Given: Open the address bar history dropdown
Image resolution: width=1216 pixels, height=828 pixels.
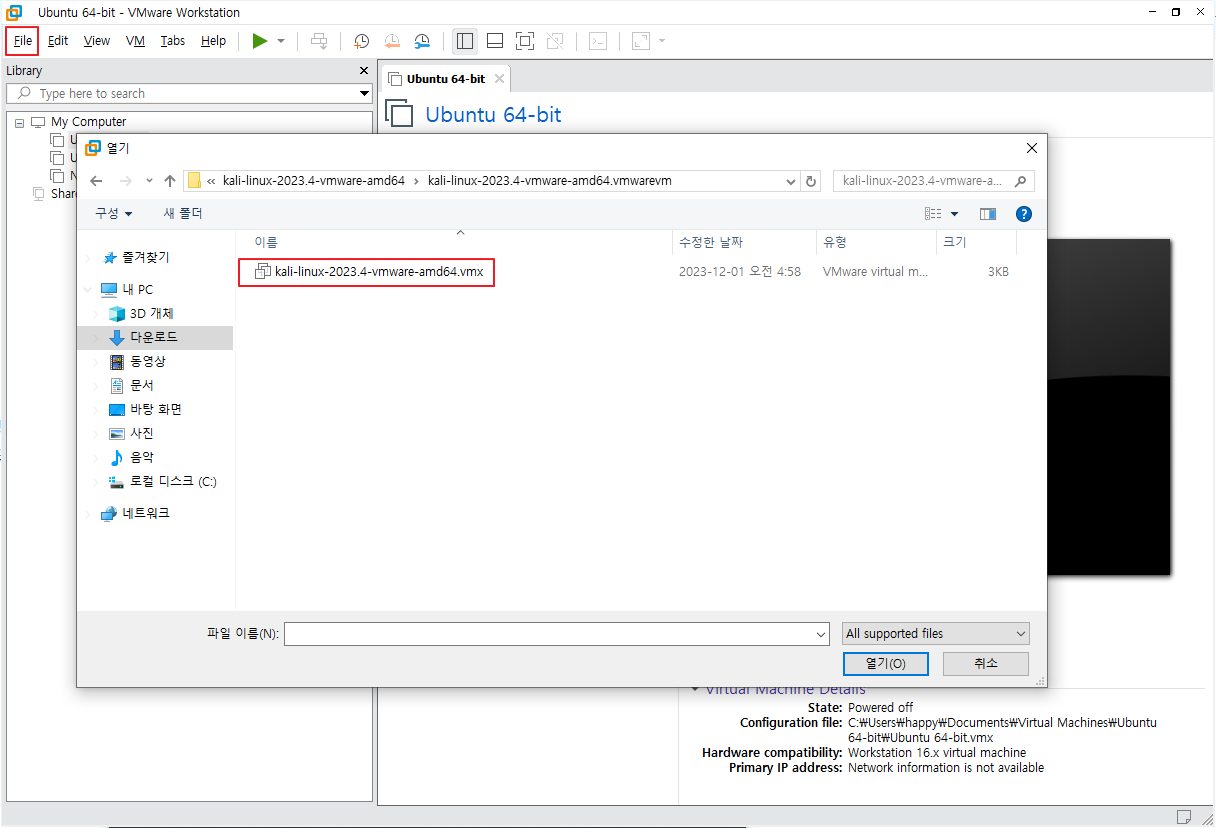Looking at the screenshot, I should click(x=789, y=181).
